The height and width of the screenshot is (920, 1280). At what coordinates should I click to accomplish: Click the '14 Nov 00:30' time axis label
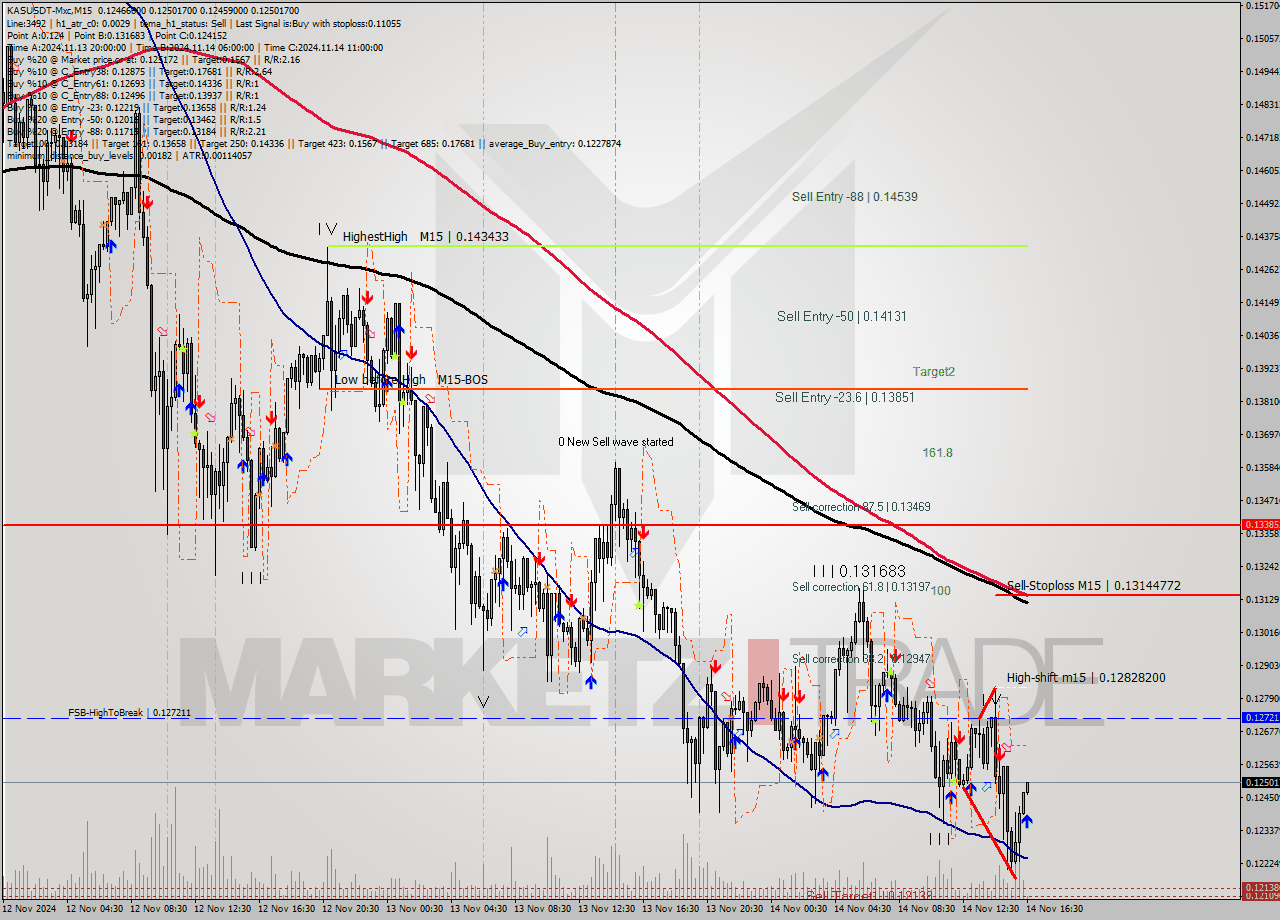point(801,909)
